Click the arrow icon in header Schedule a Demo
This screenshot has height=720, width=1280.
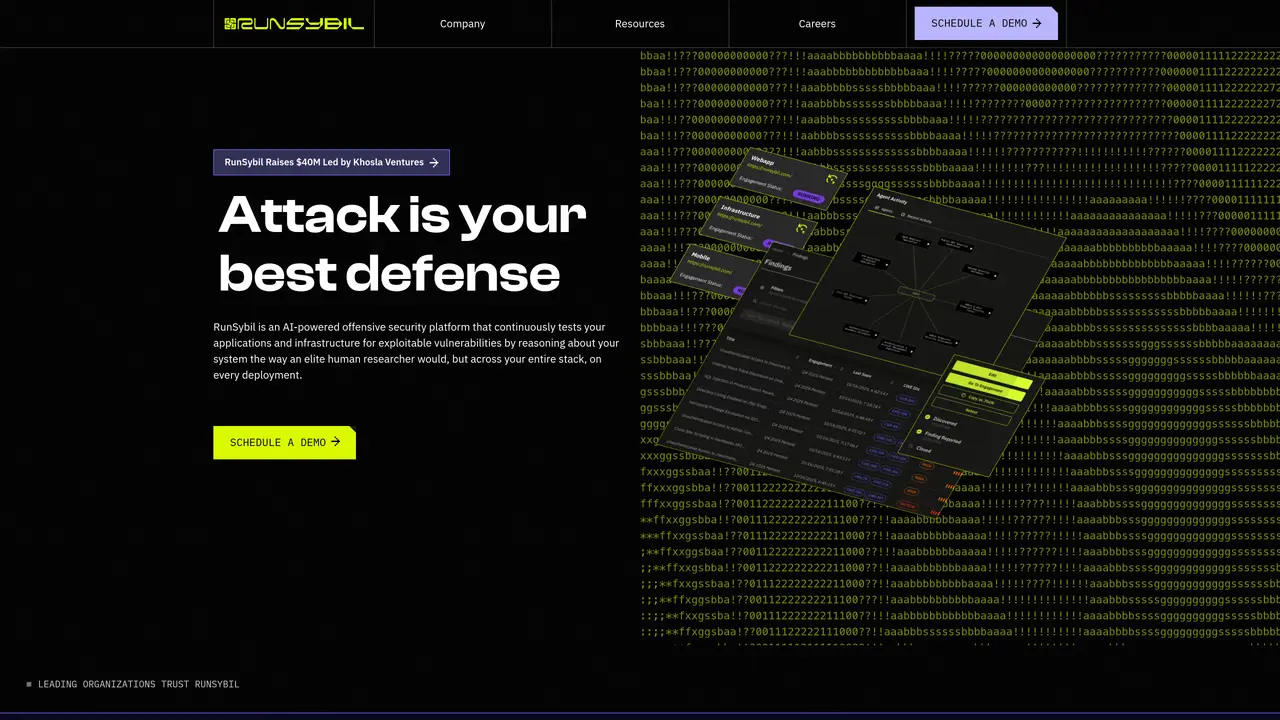click(x=1037, y=23)
